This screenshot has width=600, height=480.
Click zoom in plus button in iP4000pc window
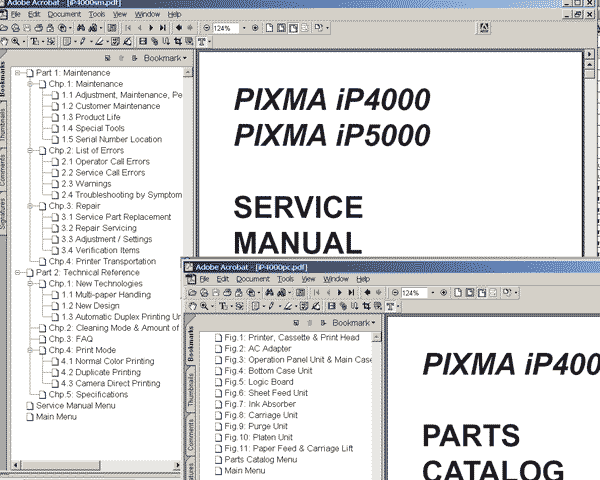(x=443, y=293)
